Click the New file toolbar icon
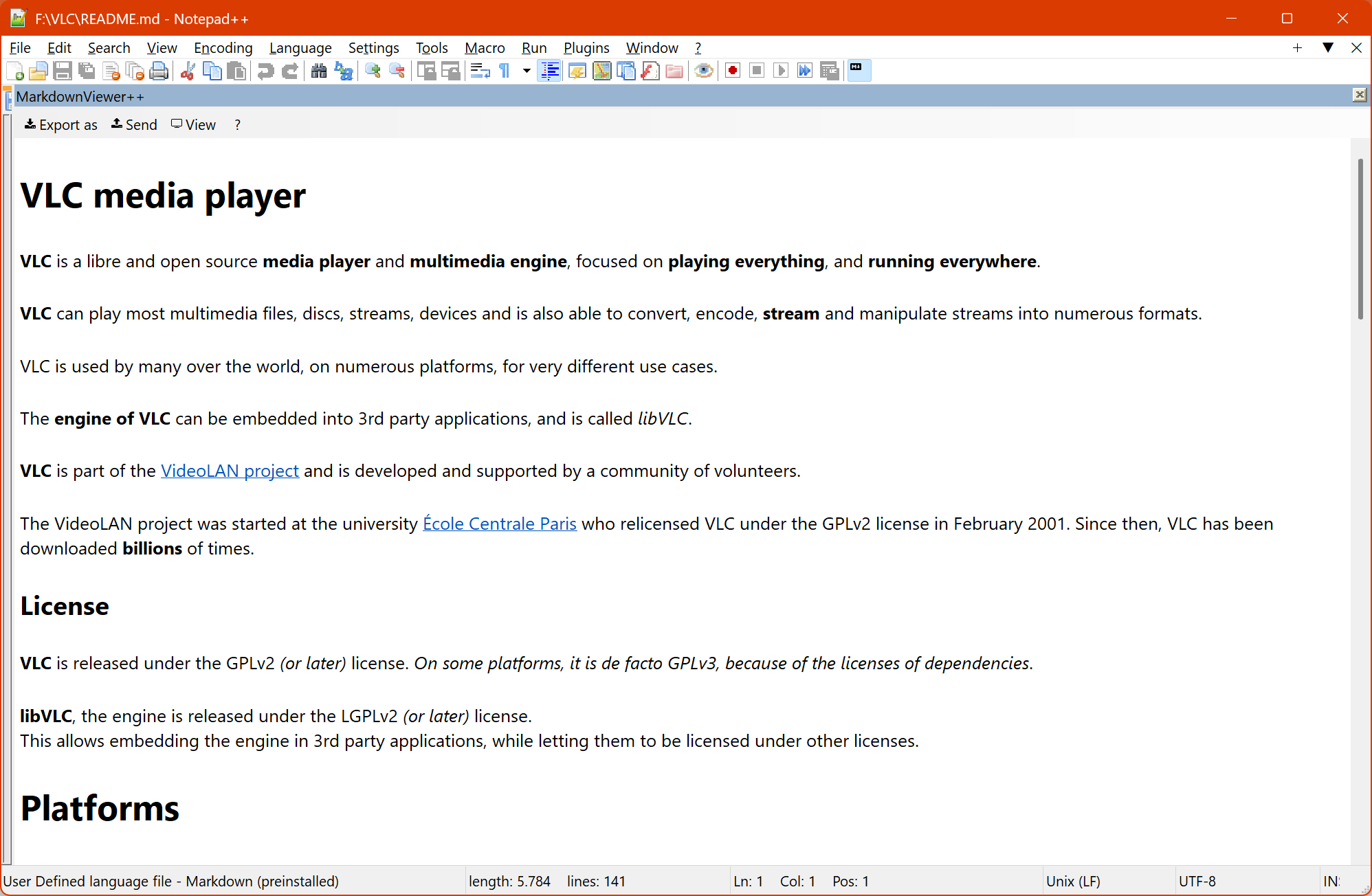The image size is (1372, 896). pyautogui.click(x=15, y=71)
